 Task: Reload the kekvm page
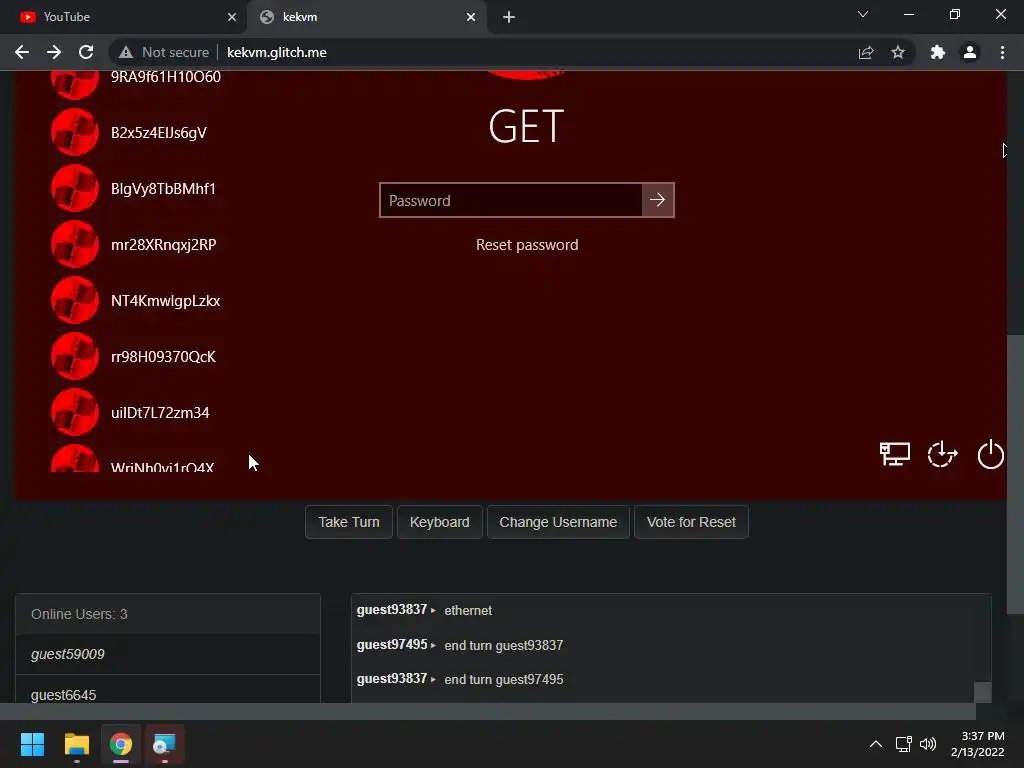[86, 52]
